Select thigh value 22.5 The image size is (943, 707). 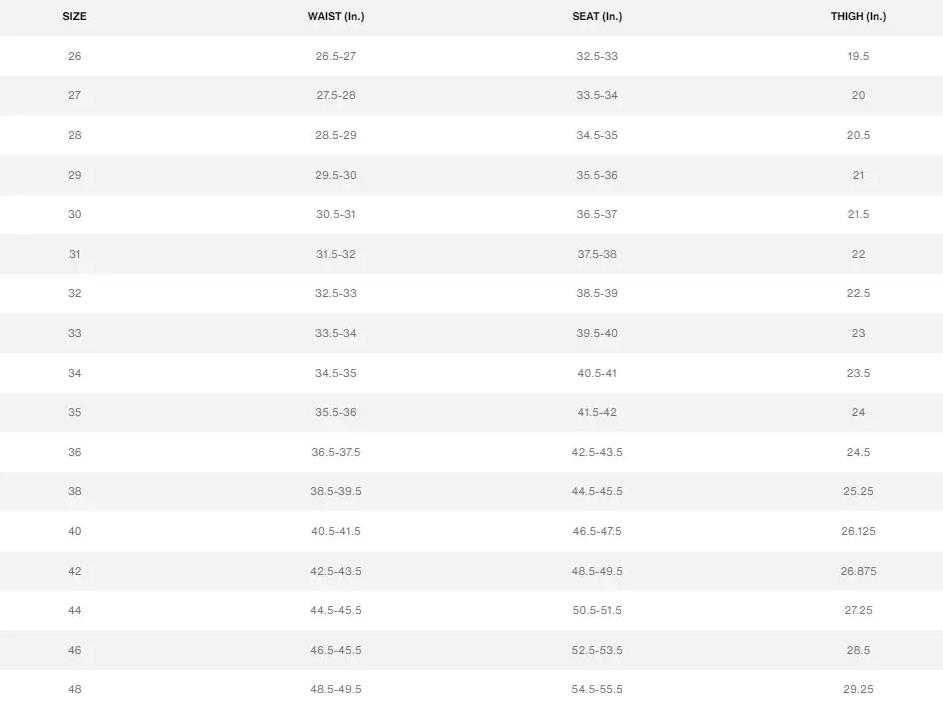coord(858,293)
